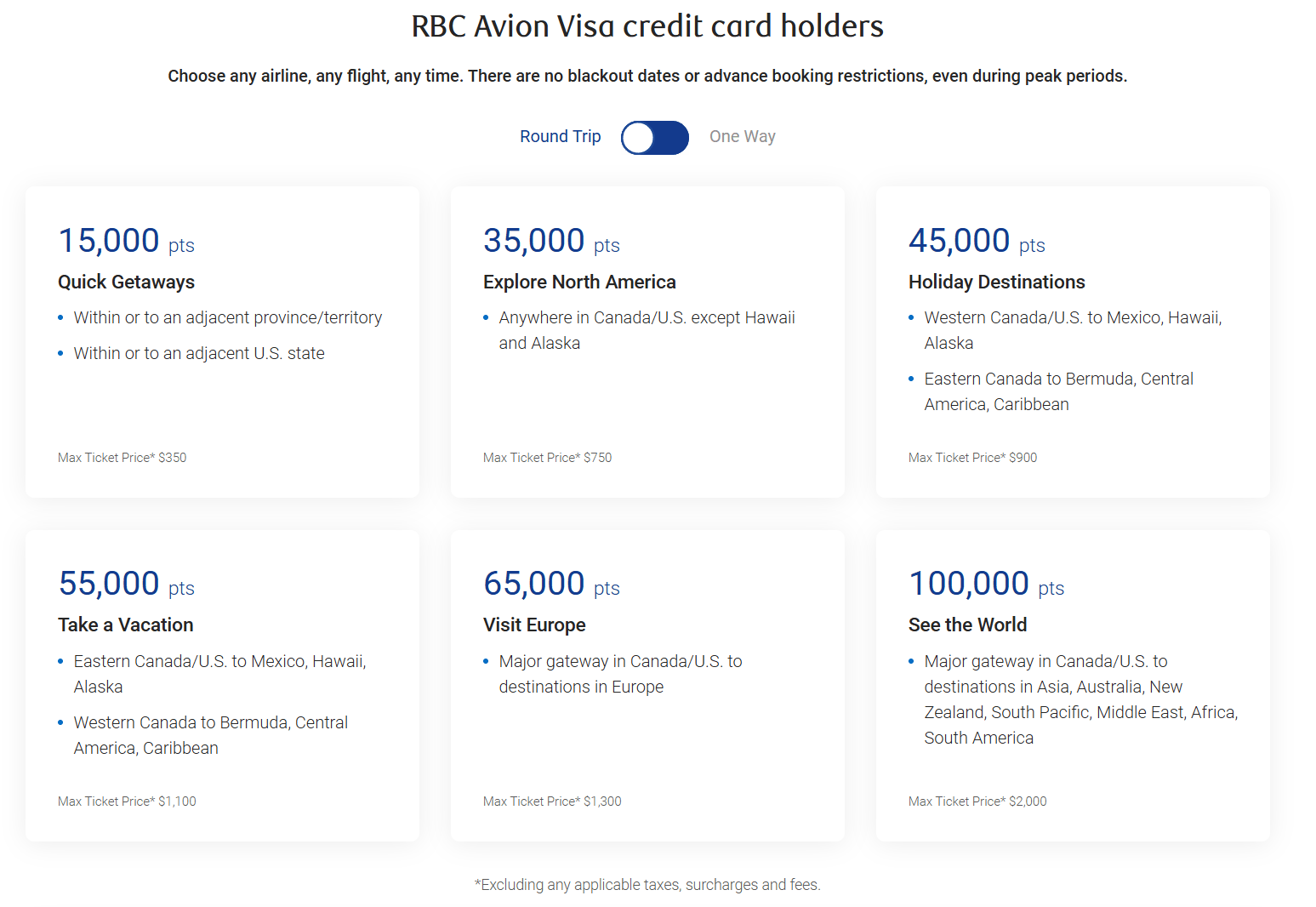Image resolution: width=1316 pixels, height=907 pixels.
Task: Click Max Ticket Price $350
Action: point(122,458)
